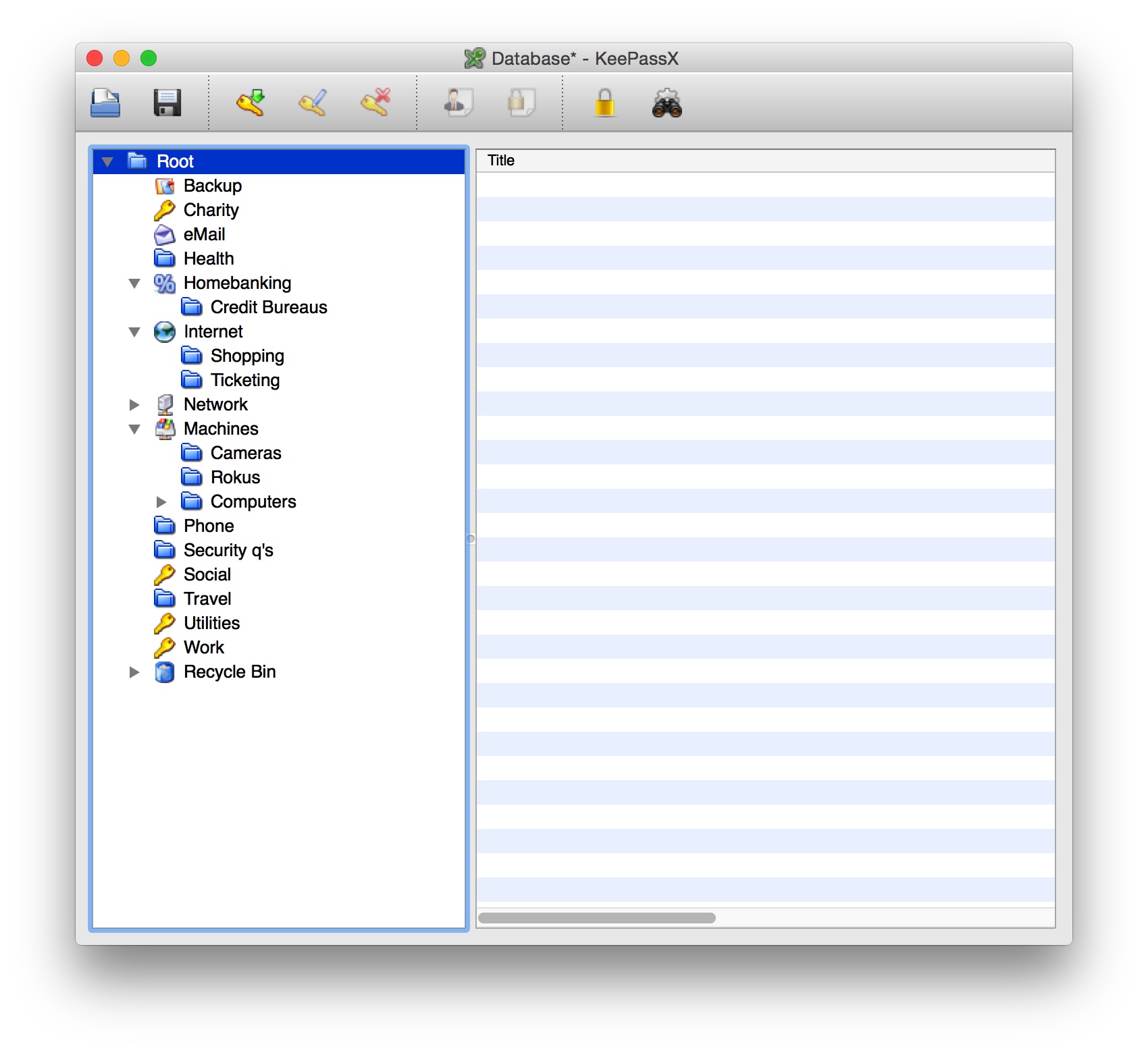Select the Credit Bureaus group

(x=268, y=308)
